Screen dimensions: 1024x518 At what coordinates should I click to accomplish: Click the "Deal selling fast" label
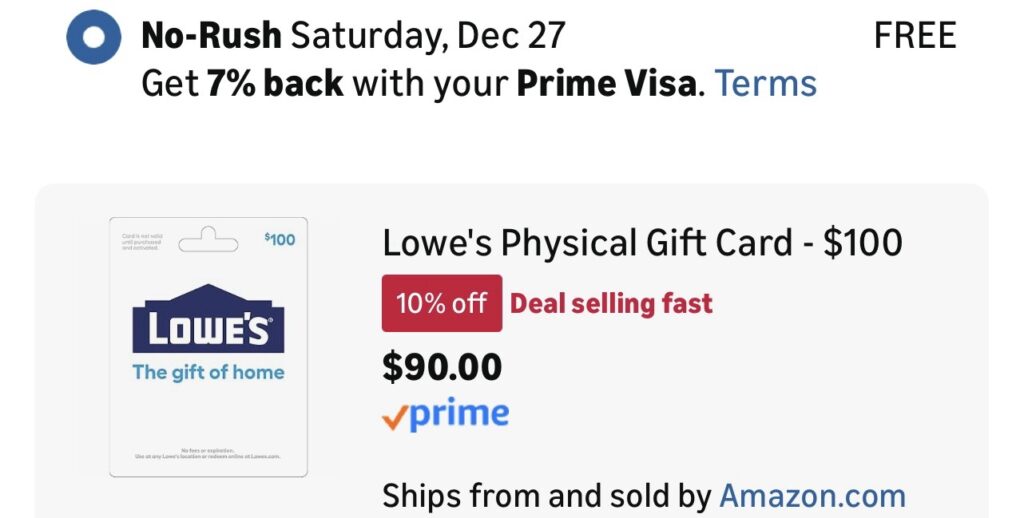[x=611, y=303]
